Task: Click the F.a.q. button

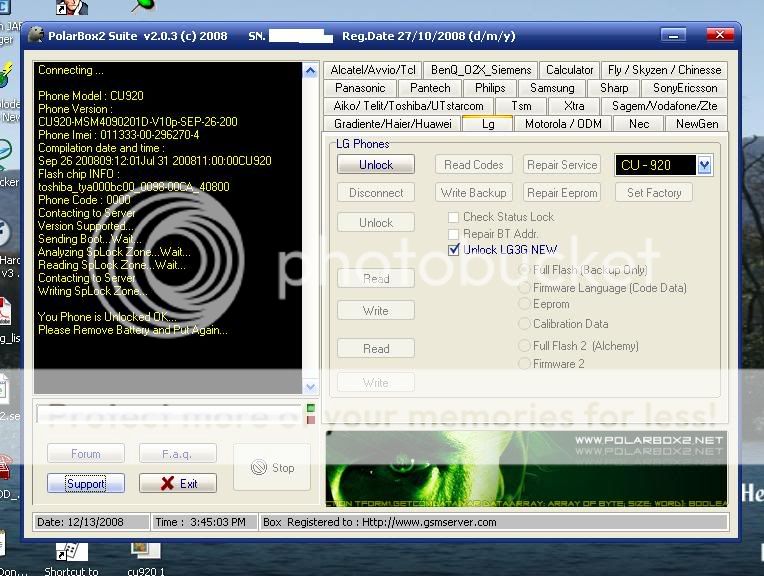Action: pos(178,454)
